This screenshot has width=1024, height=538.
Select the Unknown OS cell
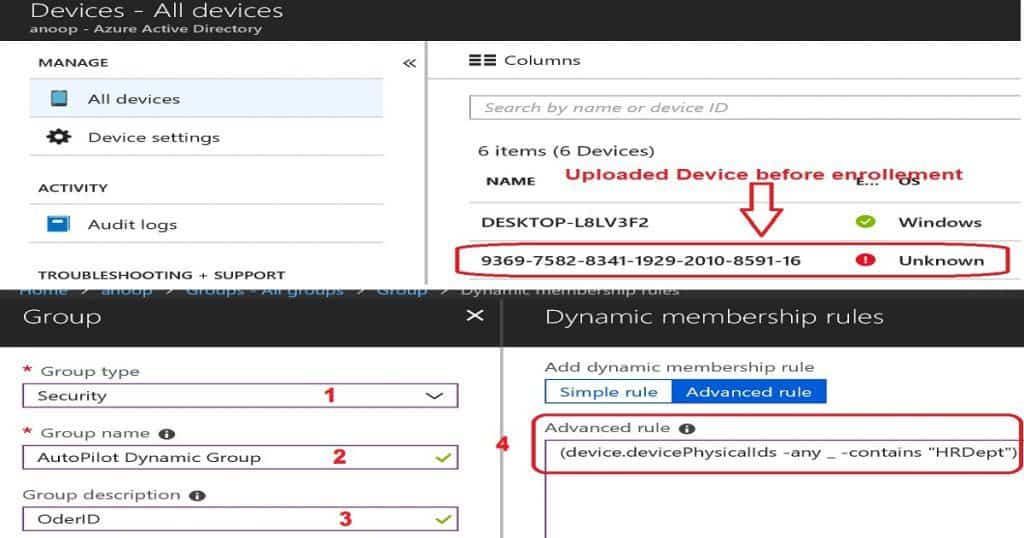click(x=941, y=261)
